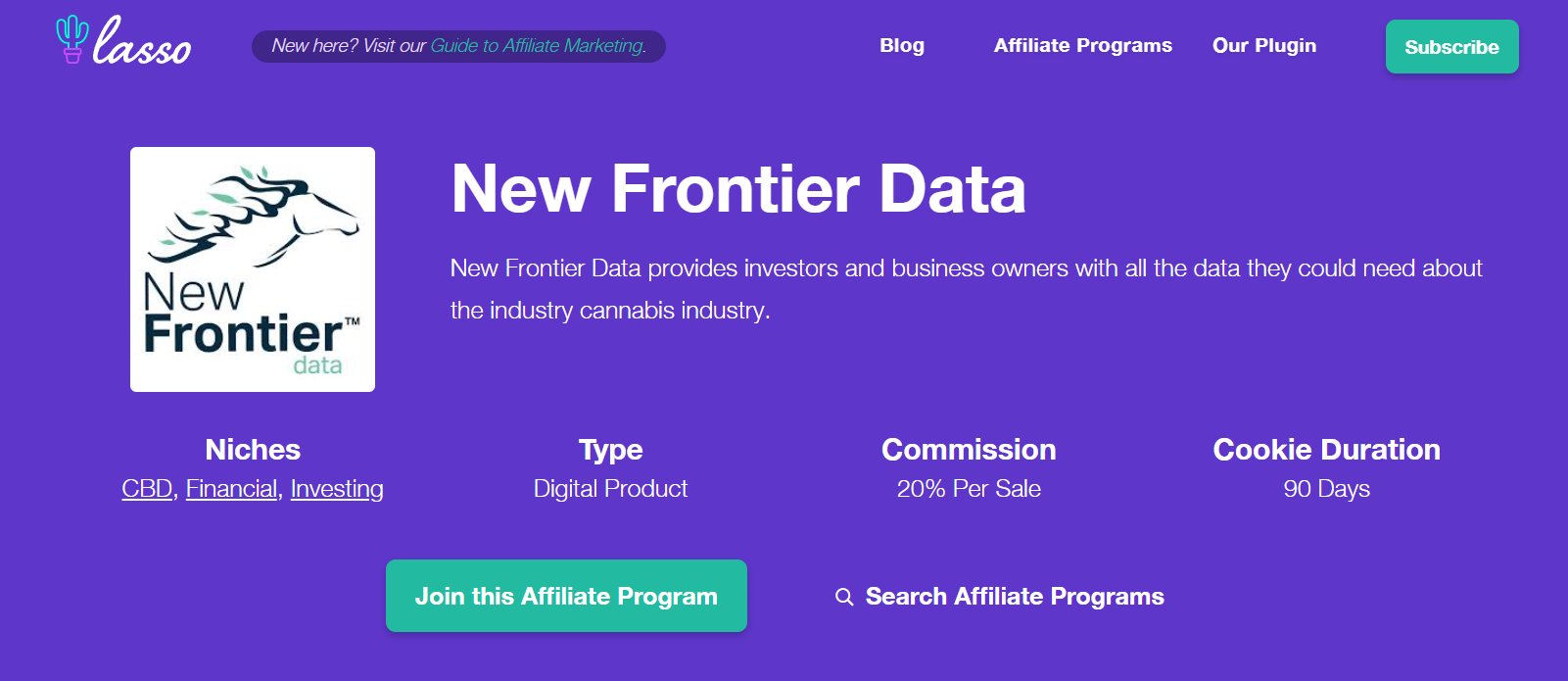The image size is (1568, 681).
Task: Click Join this Affiliate Program button
Action: pos(566,596)
